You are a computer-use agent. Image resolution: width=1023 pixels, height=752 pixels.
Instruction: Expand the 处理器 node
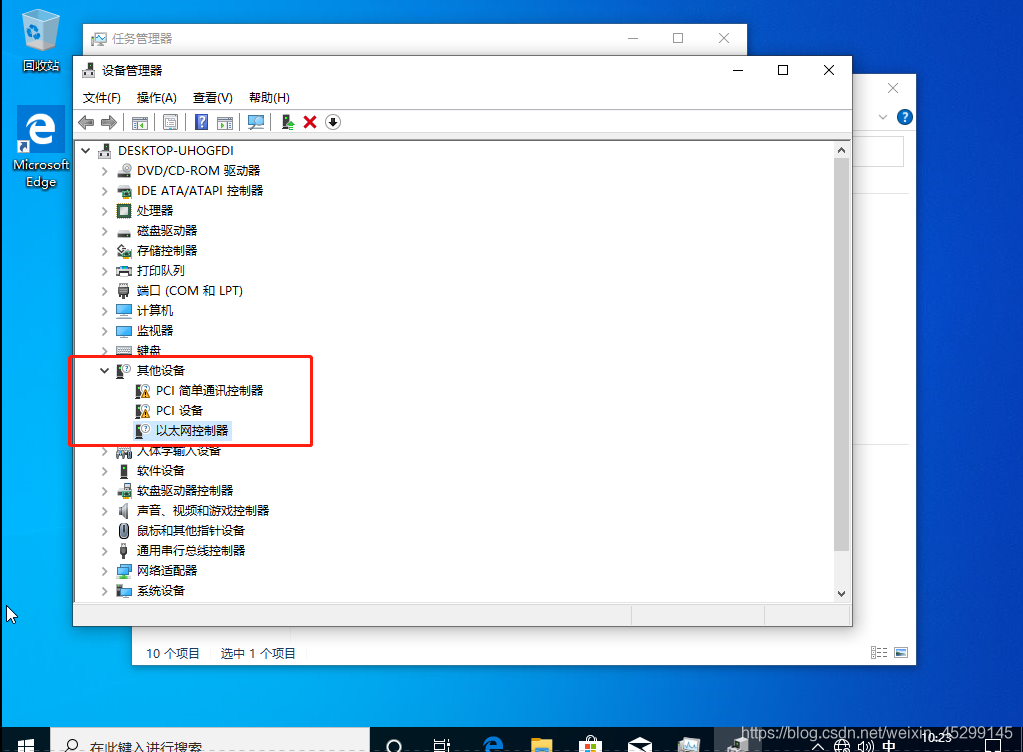(x=104, y=211)
